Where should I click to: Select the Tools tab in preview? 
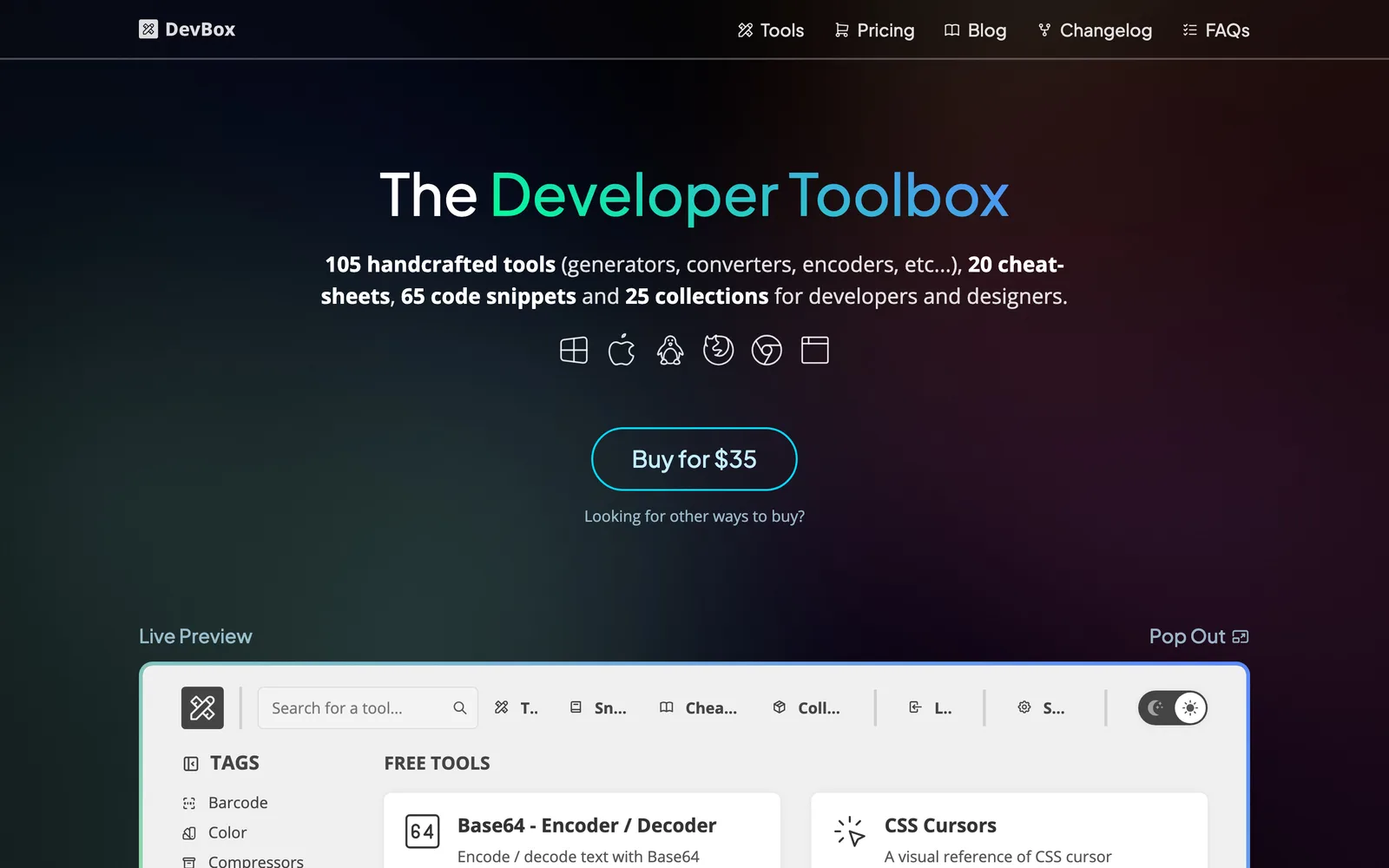click(517, 708)
